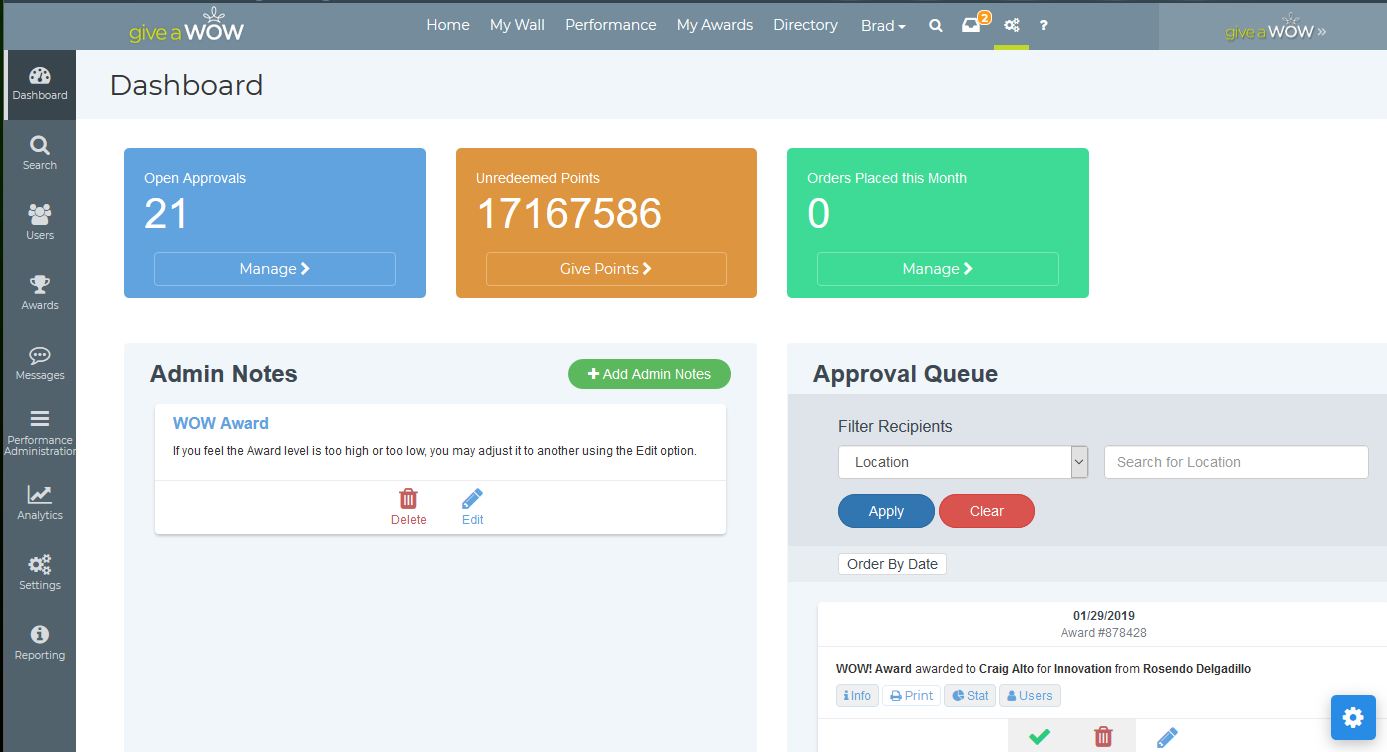Open the admin gears icon in top bar
The image size is (1387, 752).
point(1012,26)
